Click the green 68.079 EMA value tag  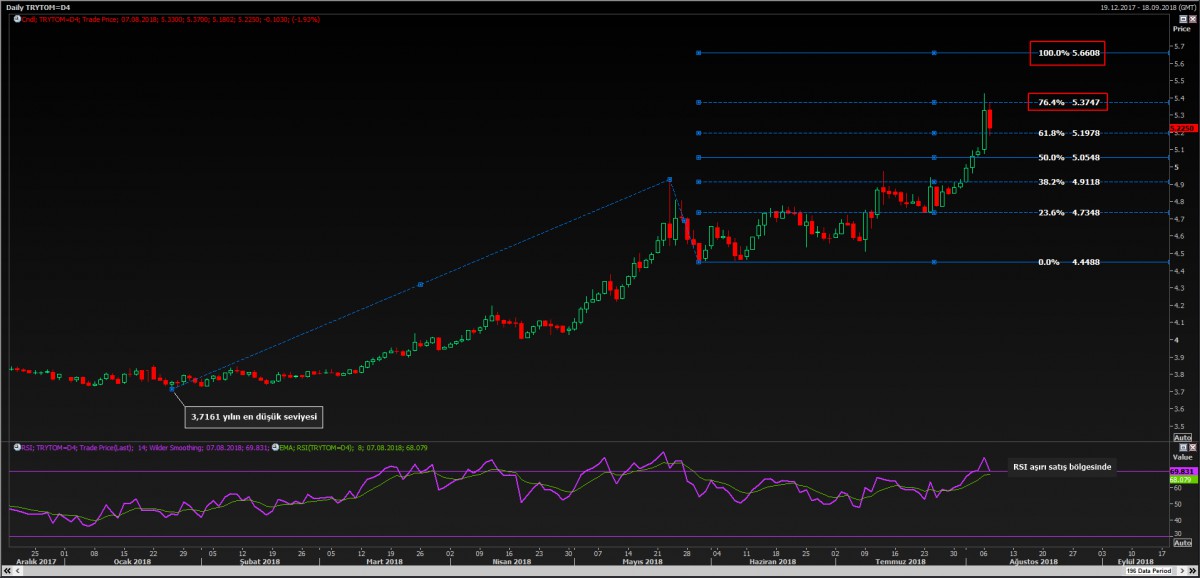1180,479
